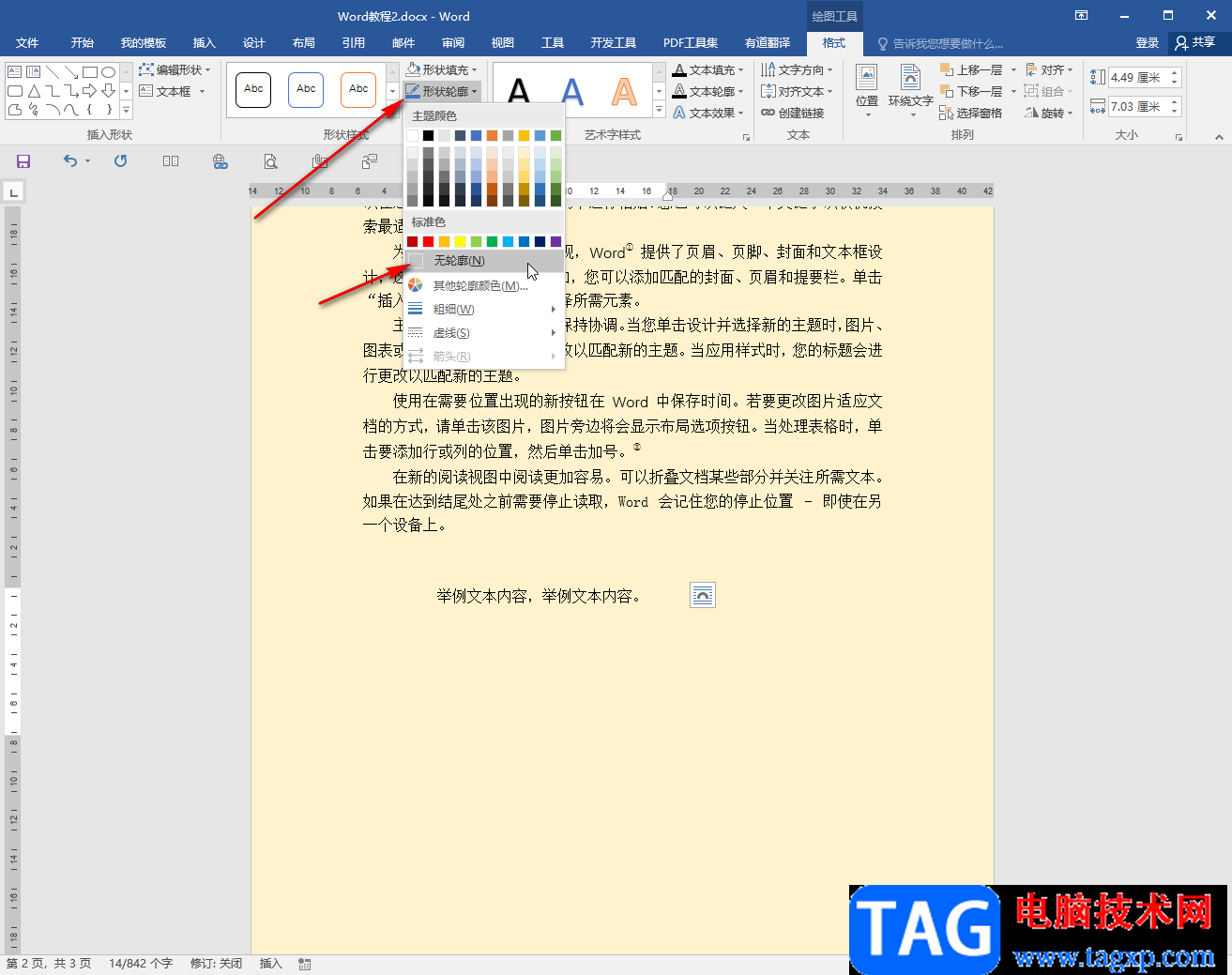Image resolution: width=1232 pixels, height=975 pixels.
Task: Pick standard purple color swatch
Action: pyautogui.click(x=555, y=242)
